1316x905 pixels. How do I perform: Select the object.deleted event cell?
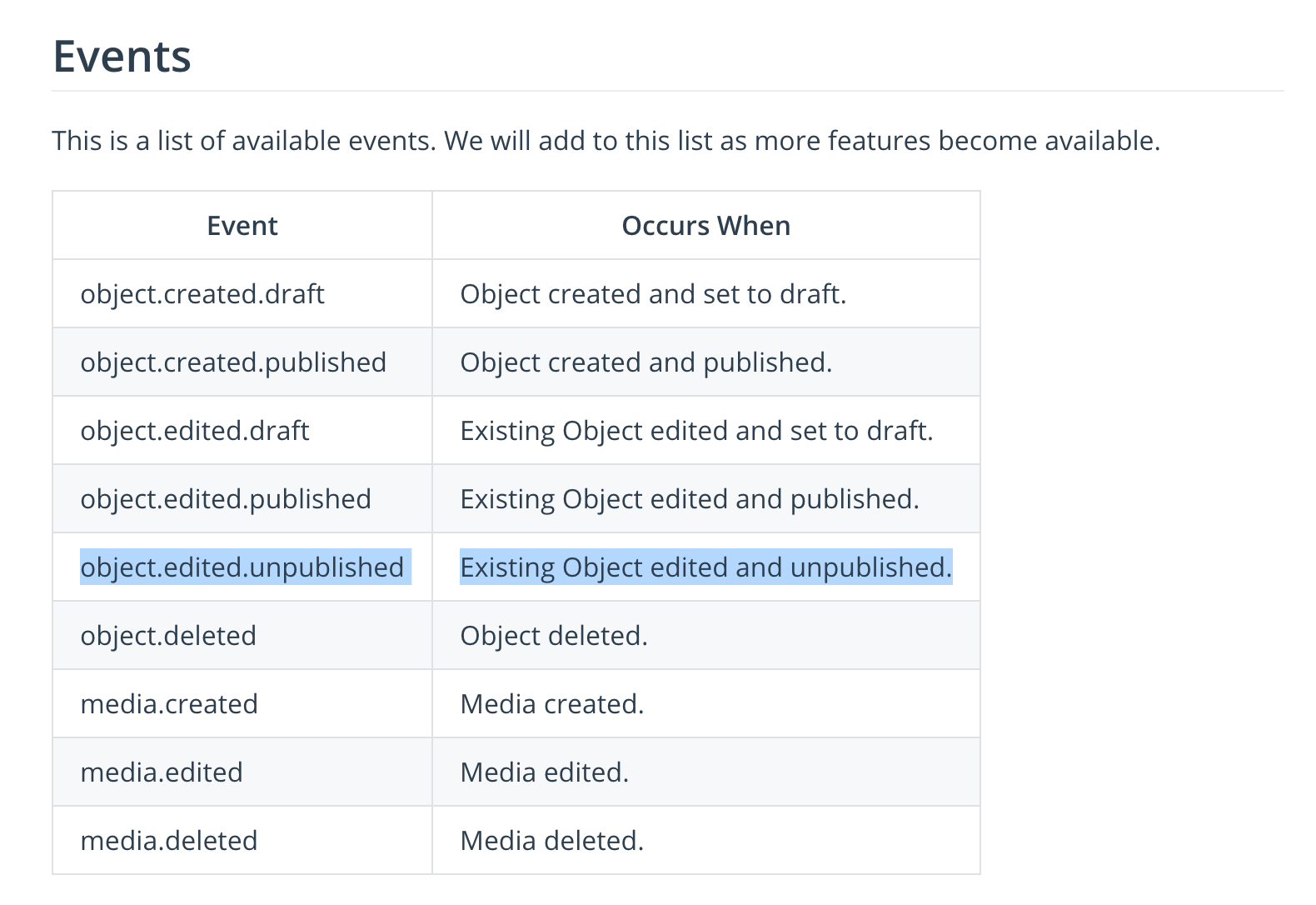point(168,636)
